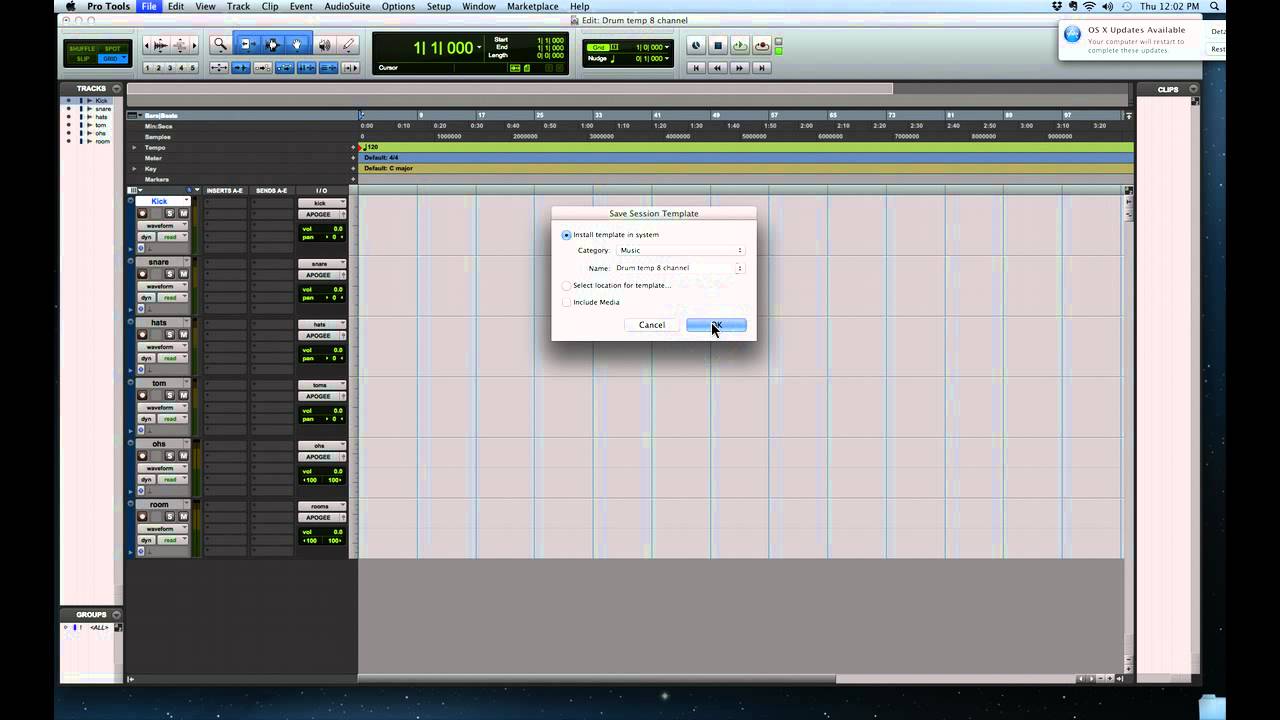Screen dimensions: 1280x720
Task: Click the template Name text field
Action: pos(674,268)
